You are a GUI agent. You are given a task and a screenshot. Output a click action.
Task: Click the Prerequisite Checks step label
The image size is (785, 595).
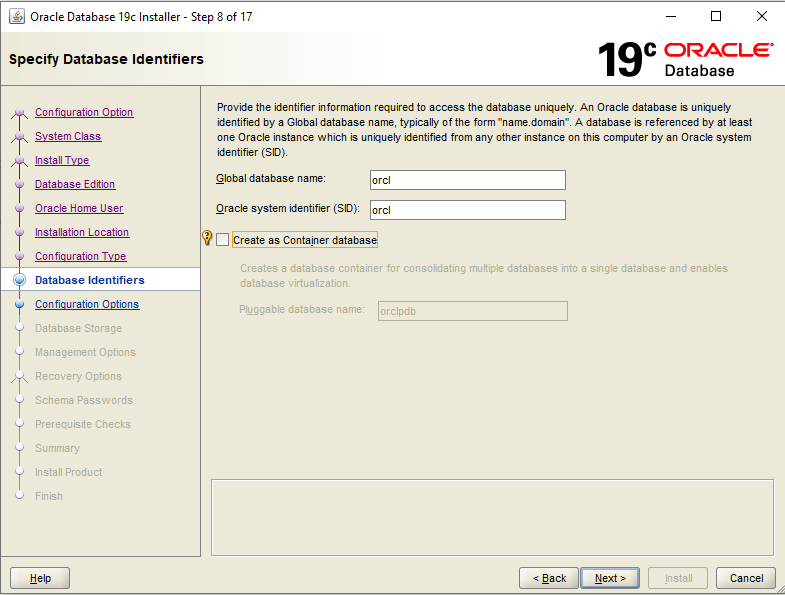(83, 424)
